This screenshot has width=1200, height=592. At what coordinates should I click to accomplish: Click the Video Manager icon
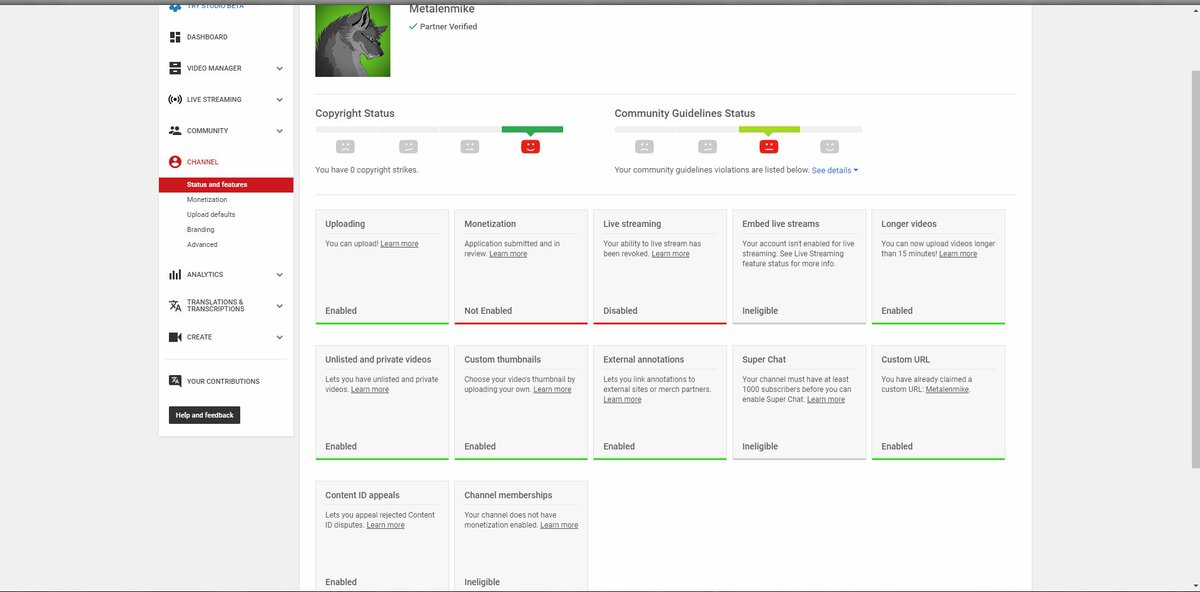pos(175,68)
